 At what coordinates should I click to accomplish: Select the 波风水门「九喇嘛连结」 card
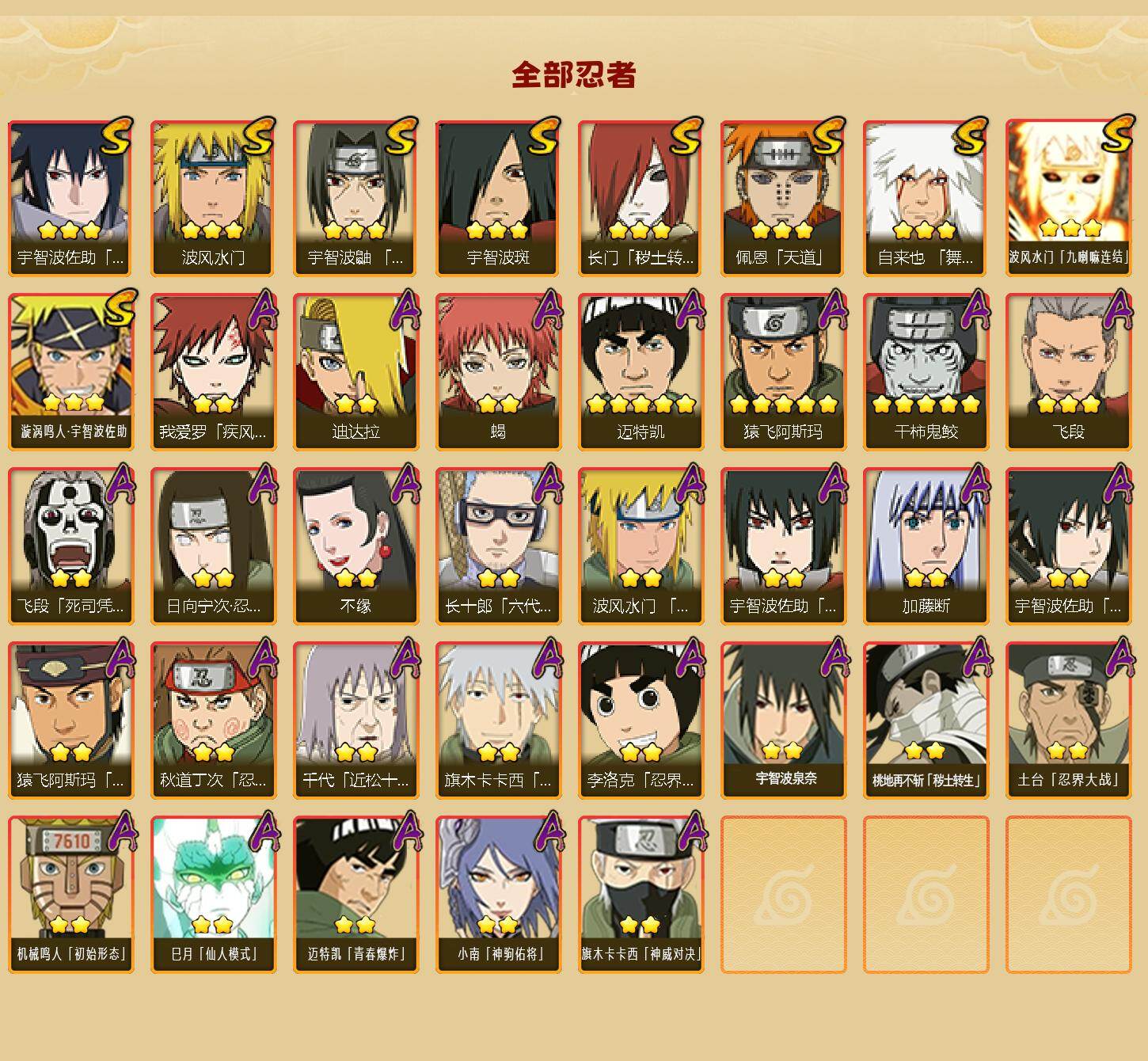pos(1068,198)
